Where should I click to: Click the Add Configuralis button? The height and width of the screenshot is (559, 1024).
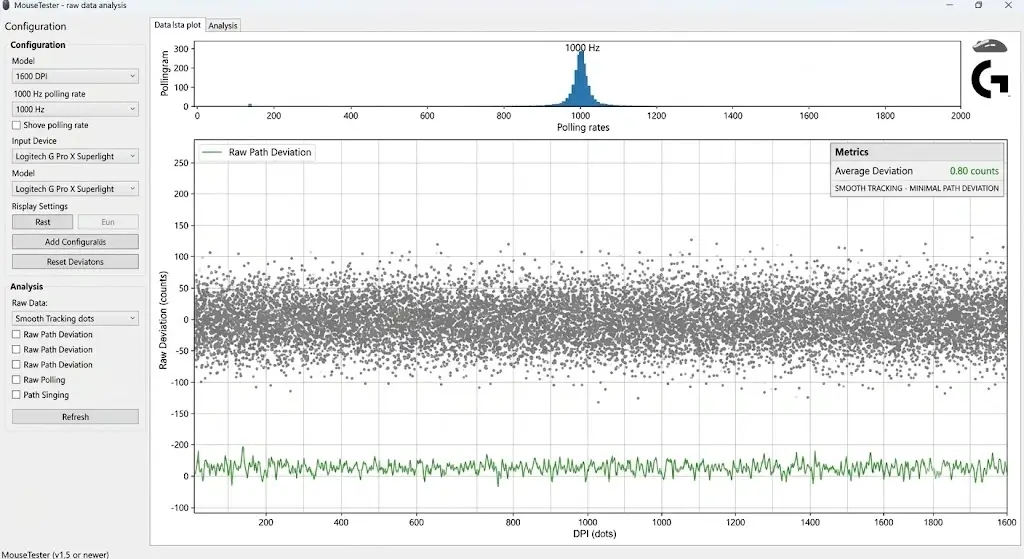click(75, 242)
